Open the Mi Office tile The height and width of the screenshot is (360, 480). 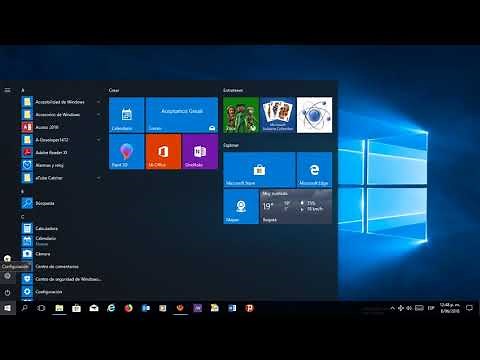click(163, 152)
